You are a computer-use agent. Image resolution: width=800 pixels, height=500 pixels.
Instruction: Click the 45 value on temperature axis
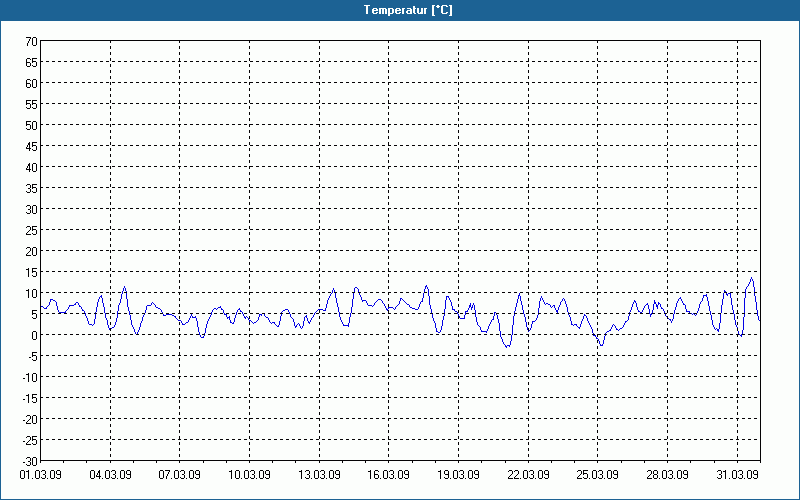(32, 146)
